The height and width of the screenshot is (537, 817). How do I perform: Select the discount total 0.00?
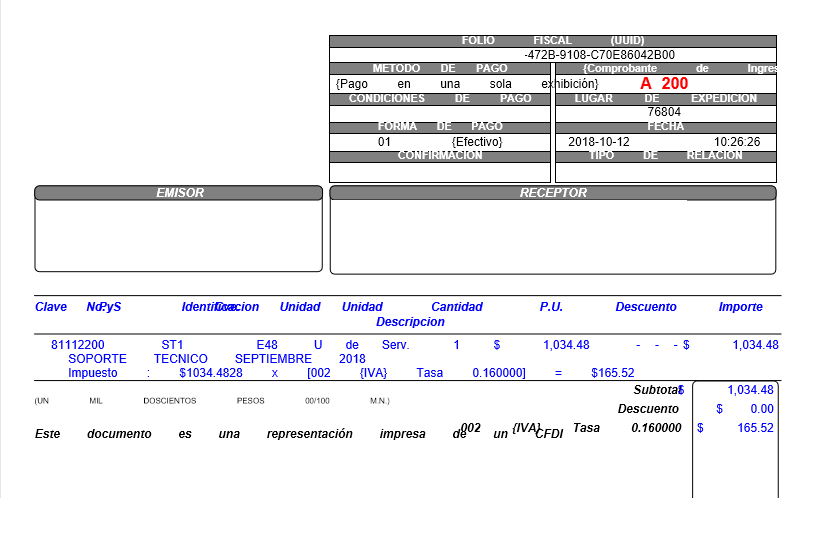tap(762, 409)
